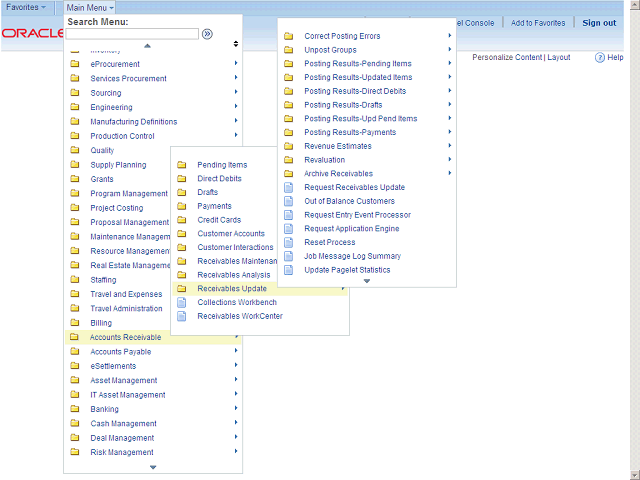Click the Request Receivables Update page icon
The height and width of the screenshot is (480, 640).
pyautogui.click(x=288, y=187)
